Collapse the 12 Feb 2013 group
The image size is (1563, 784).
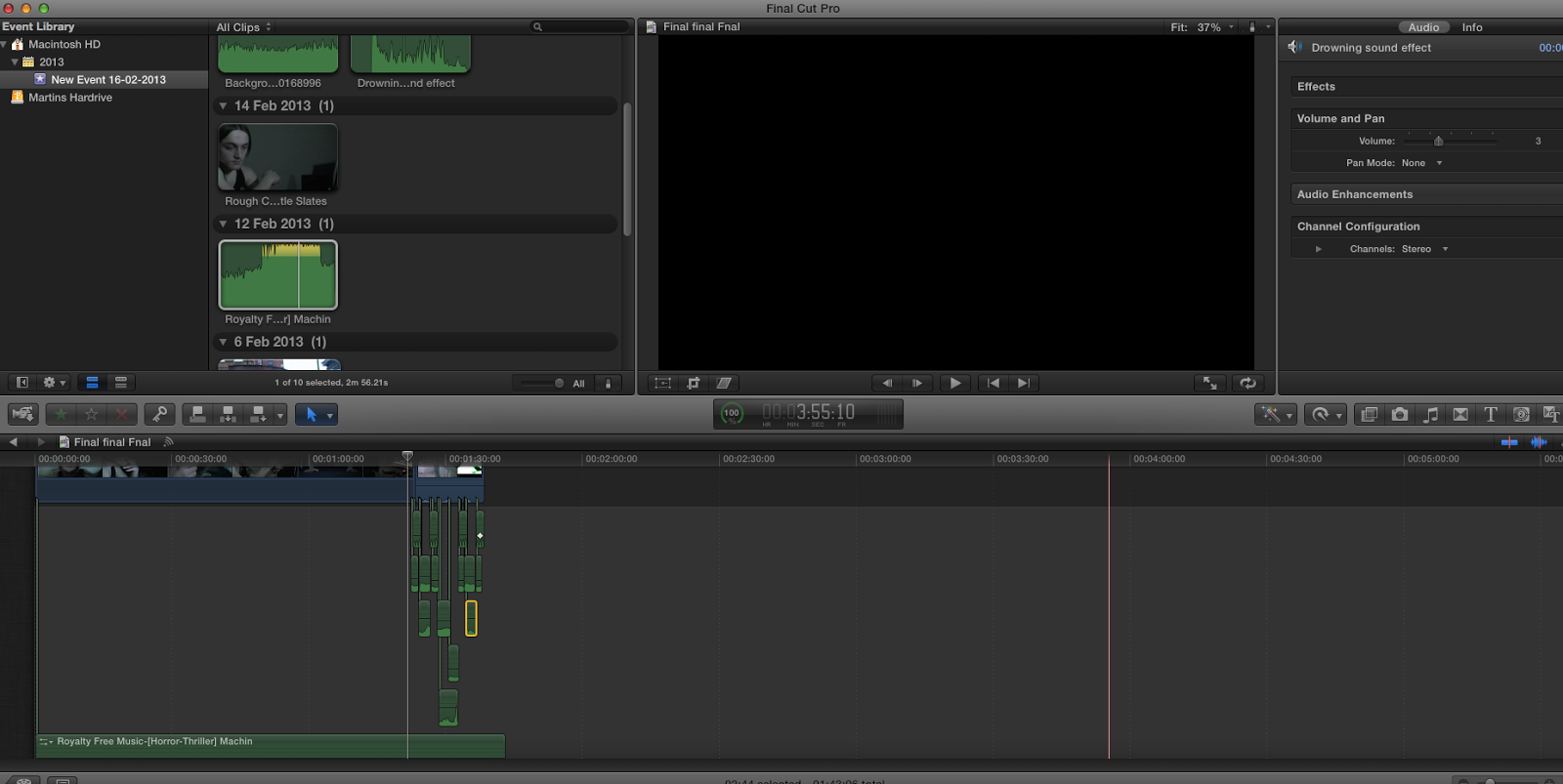pos(223,224)
